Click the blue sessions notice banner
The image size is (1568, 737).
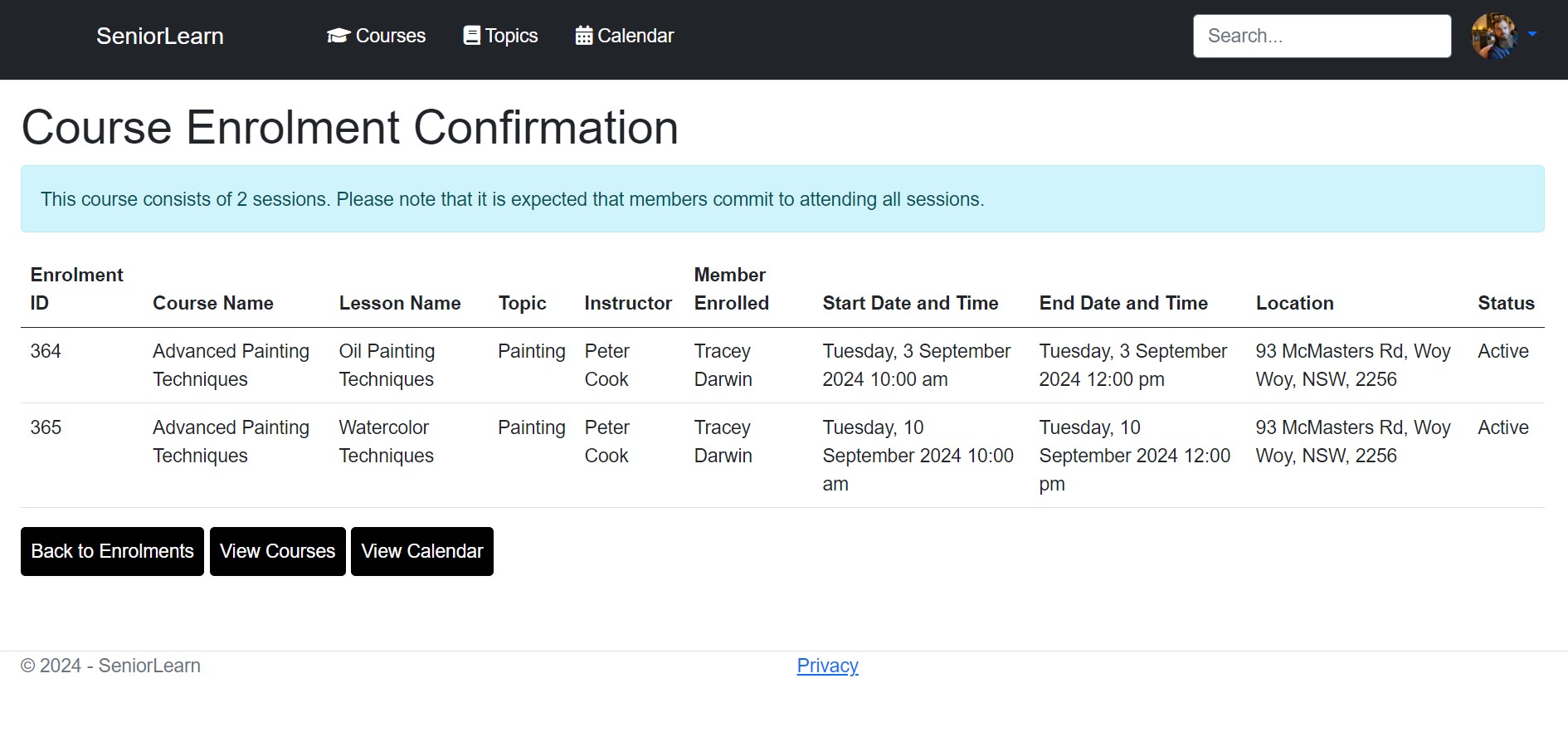pos(782,199)
